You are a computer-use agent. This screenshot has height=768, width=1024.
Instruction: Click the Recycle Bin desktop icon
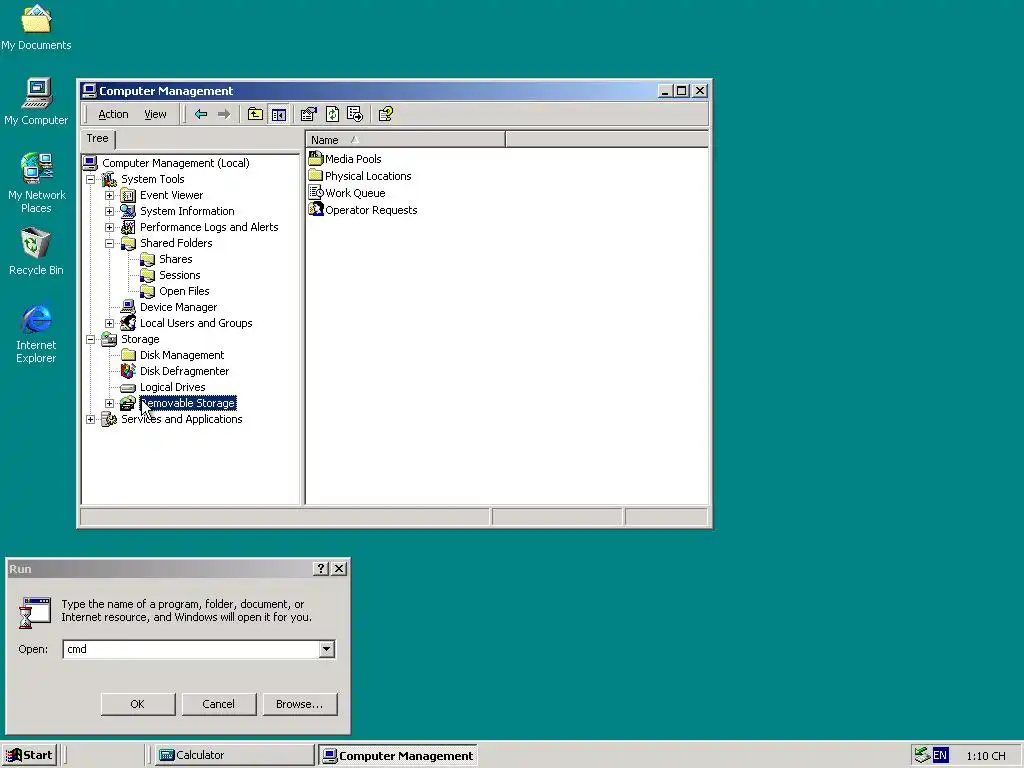click(x=36, y=243)
